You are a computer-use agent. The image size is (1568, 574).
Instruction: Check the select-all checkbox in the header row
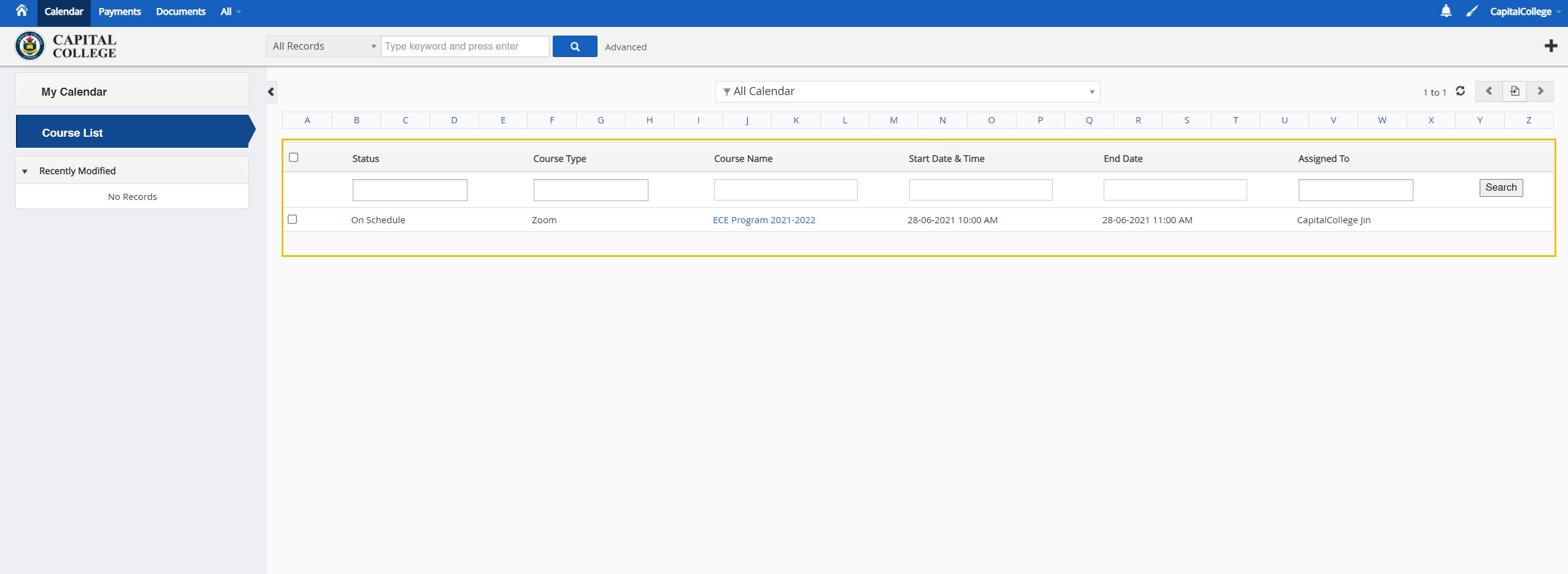point(293,158)
